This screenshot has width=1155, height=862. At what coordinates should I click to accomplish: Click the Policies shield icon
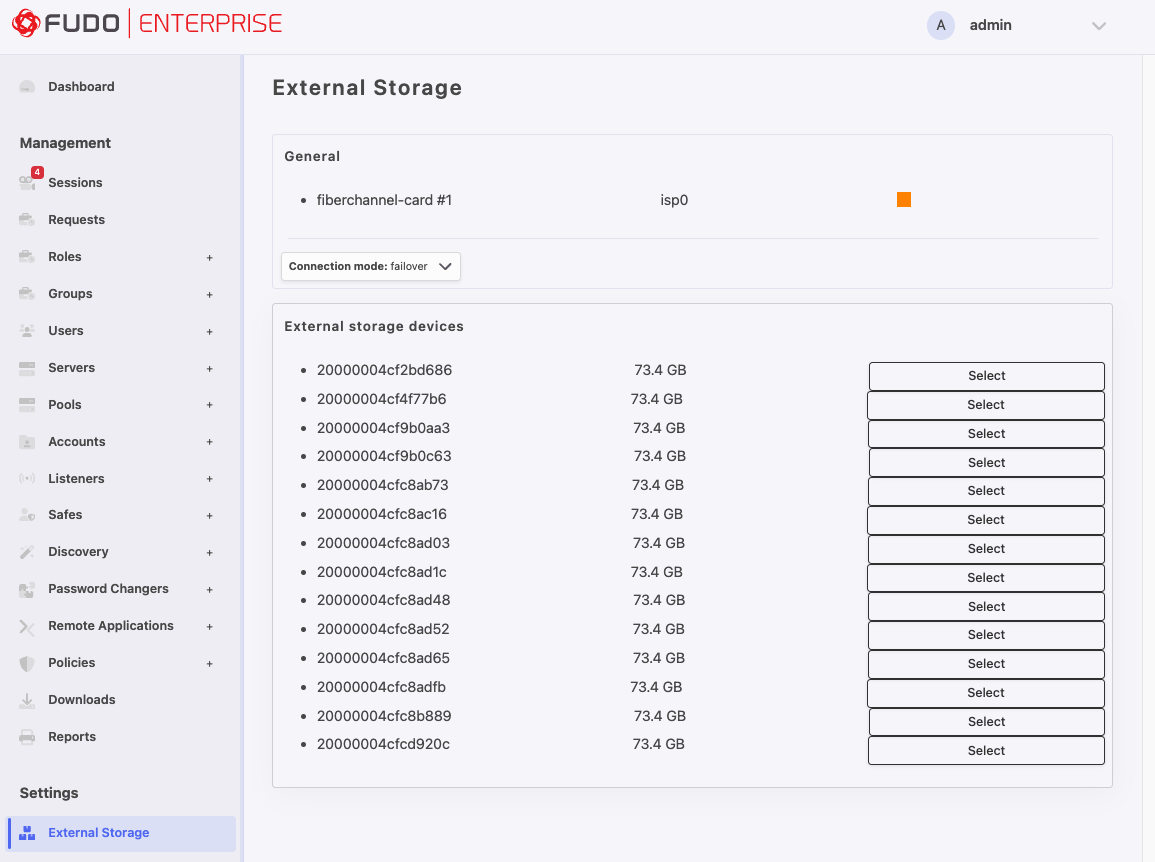(27, 663)
